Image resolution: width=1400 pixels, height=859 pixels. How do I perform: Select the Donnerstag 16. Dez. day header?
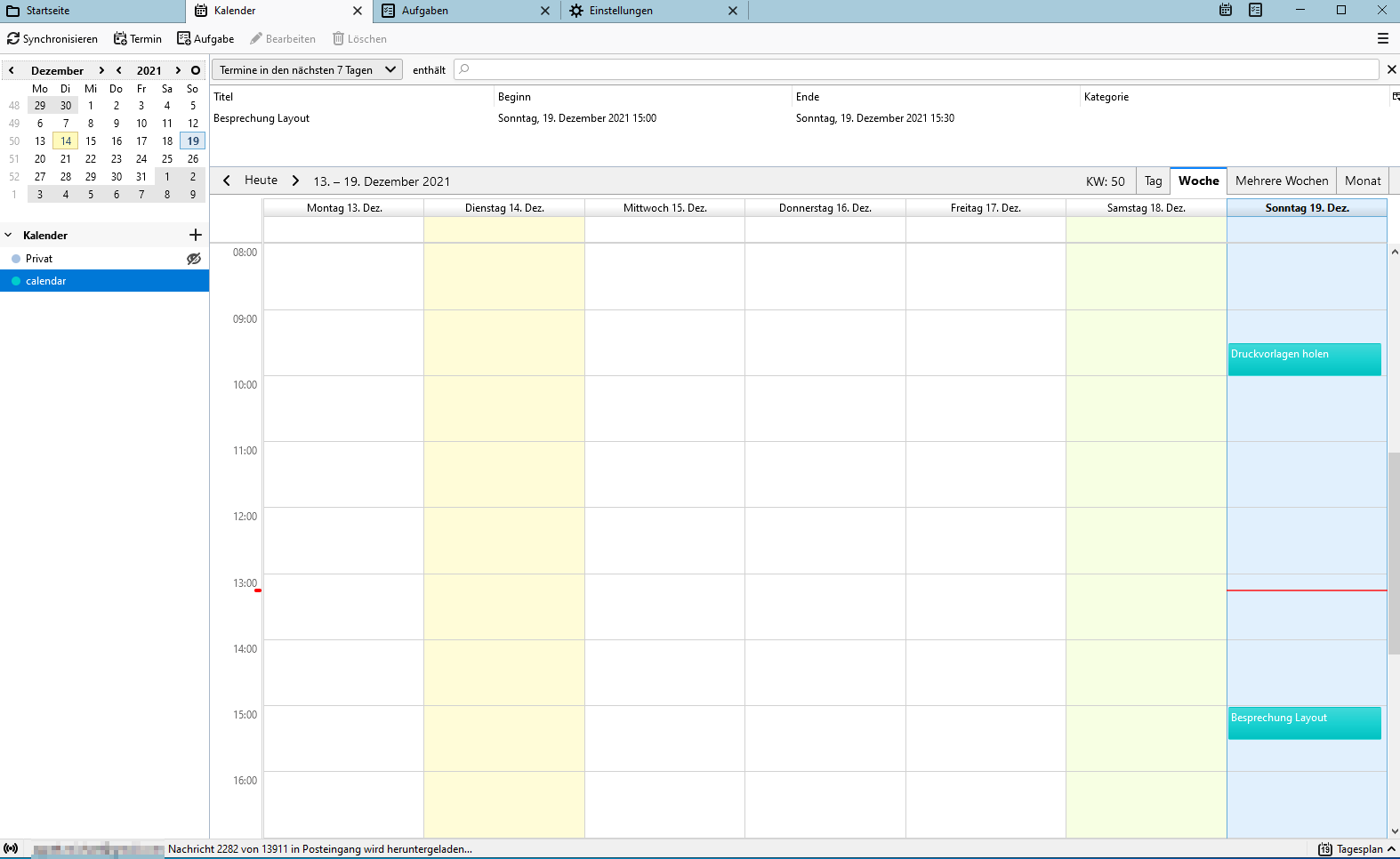(825, 208)
